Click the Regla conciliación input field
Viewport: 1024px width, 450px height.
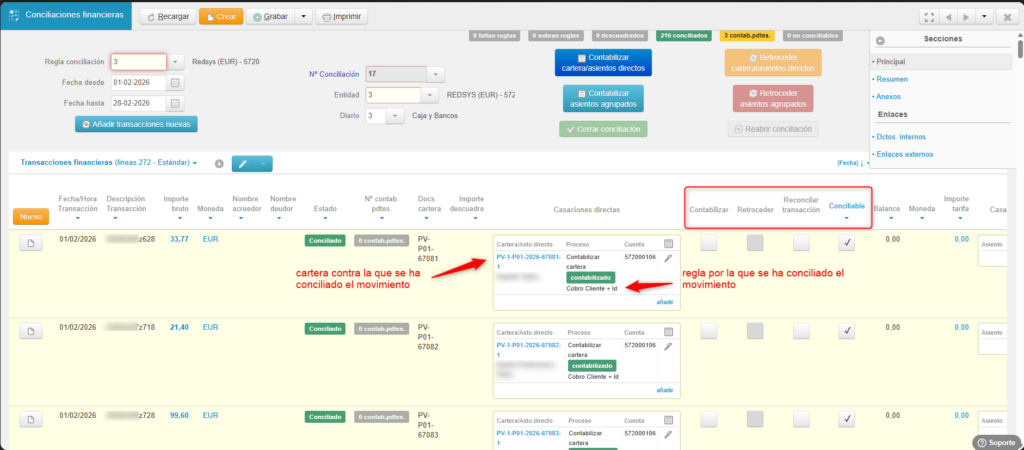(x=138, y=62)
